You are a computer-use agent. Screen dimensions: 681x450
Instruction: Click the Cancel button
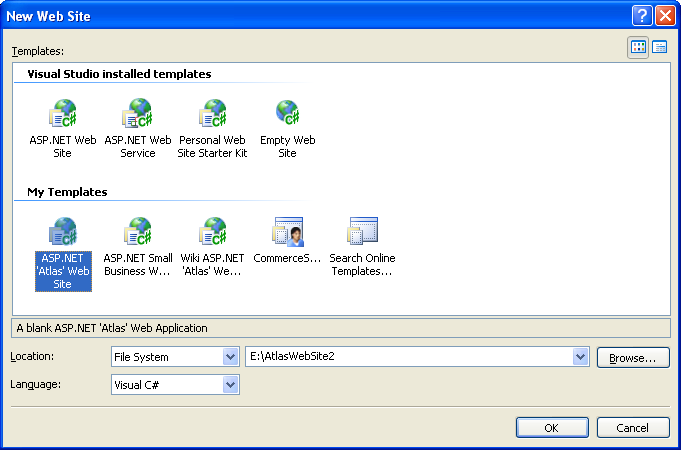(633, 427)
